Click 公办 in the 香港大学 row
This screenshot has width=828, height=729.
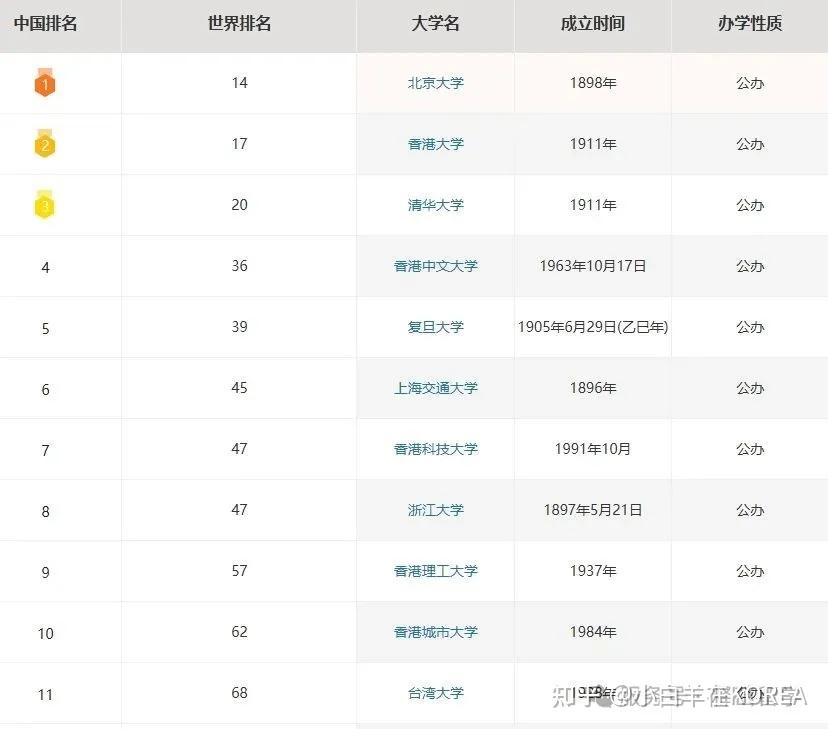point(750,144)
